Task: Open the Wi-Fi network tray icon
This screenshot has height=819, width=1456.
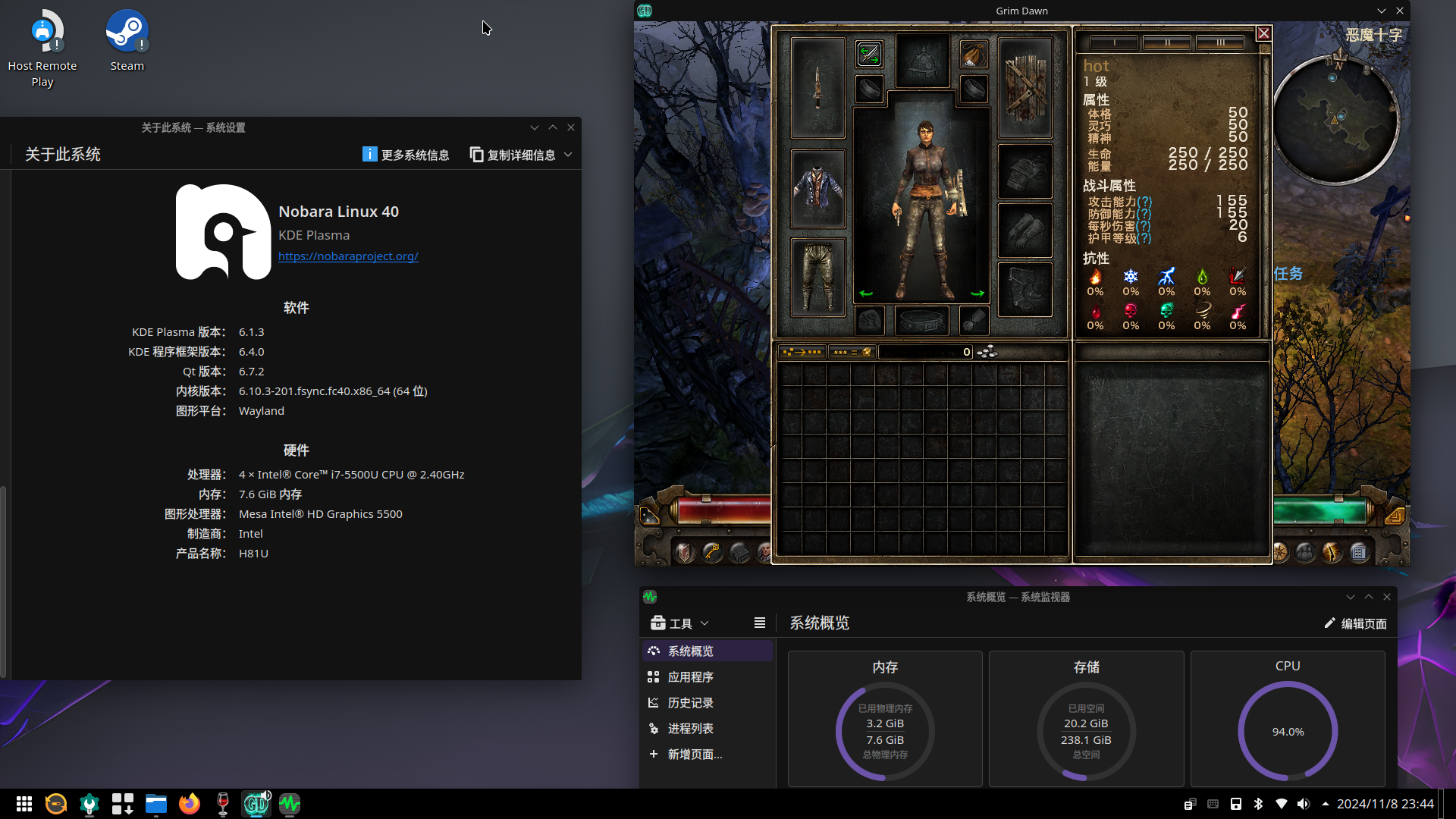Action: (1281, 804)
